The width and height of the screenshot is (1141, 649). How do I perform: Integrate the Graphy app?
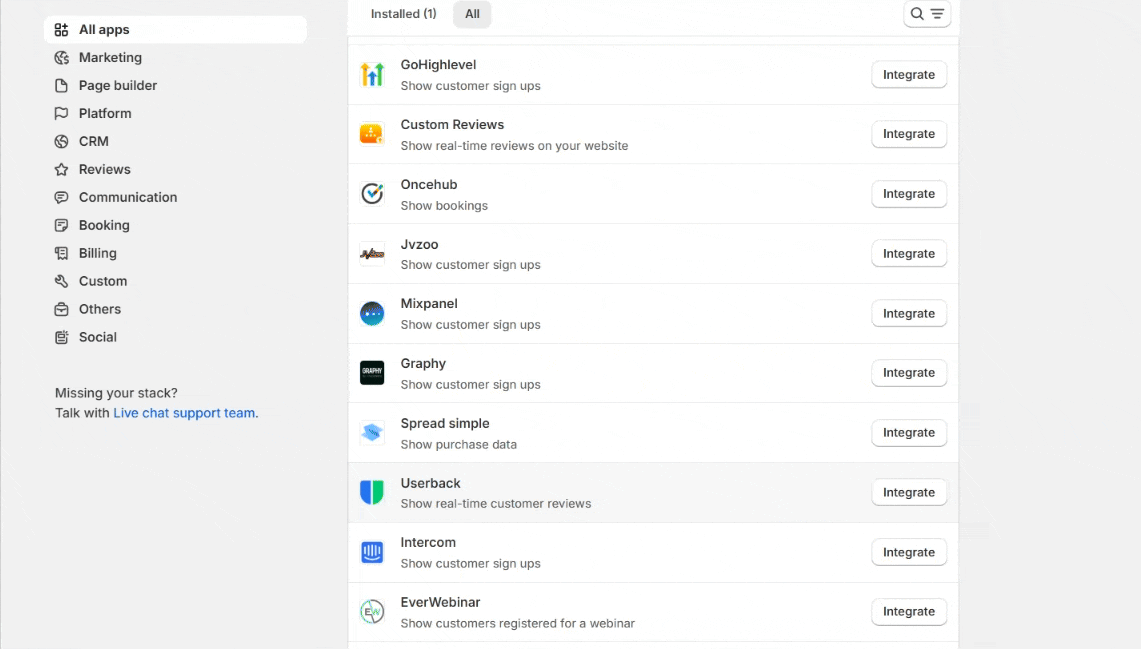tap(909, 373)
